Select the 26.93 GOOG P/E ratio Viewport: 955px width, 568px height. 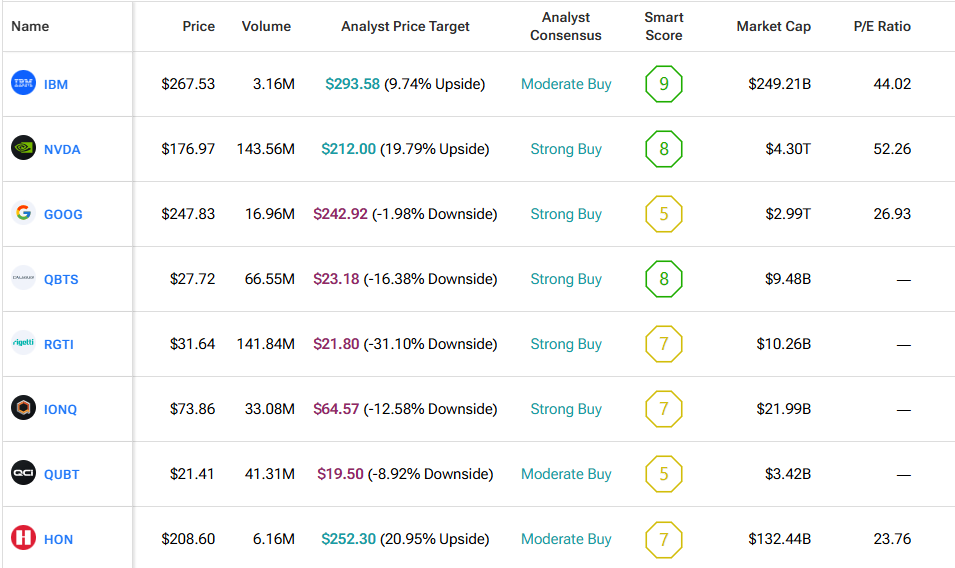[892, 214]
